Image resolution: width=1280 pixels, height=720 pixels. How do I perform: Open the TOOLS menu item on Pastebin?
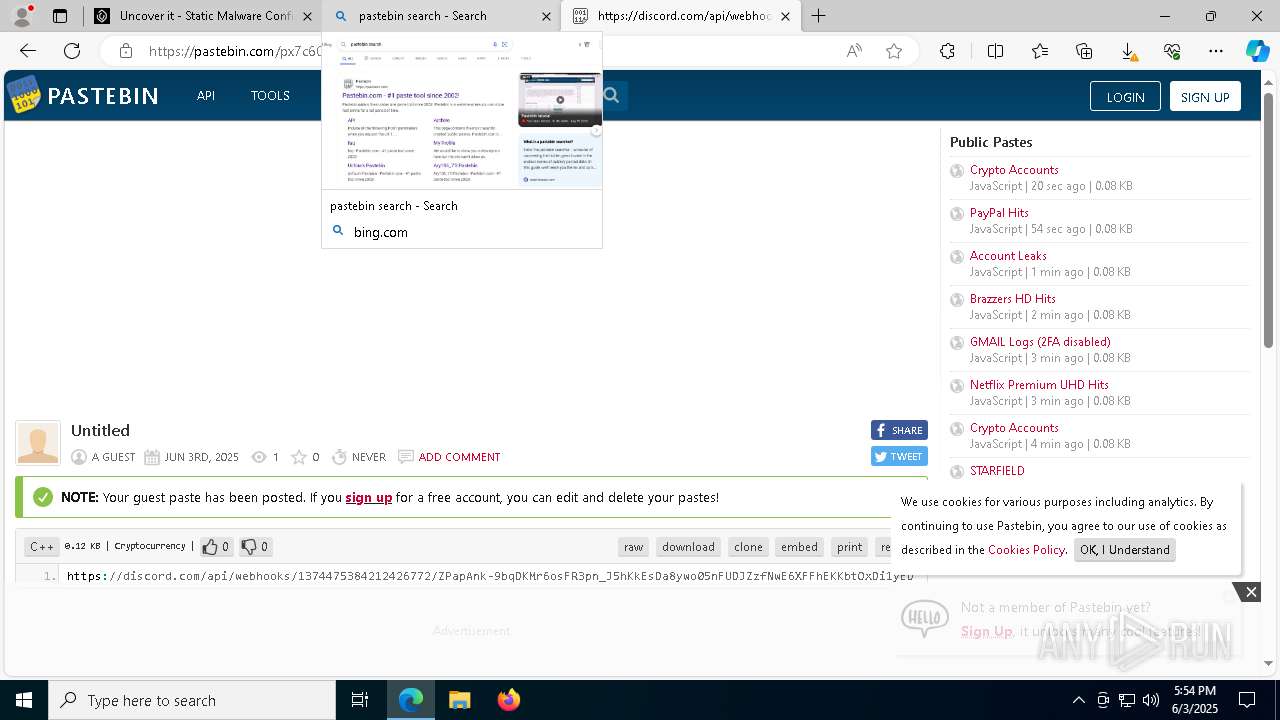[x=270, y=95]
